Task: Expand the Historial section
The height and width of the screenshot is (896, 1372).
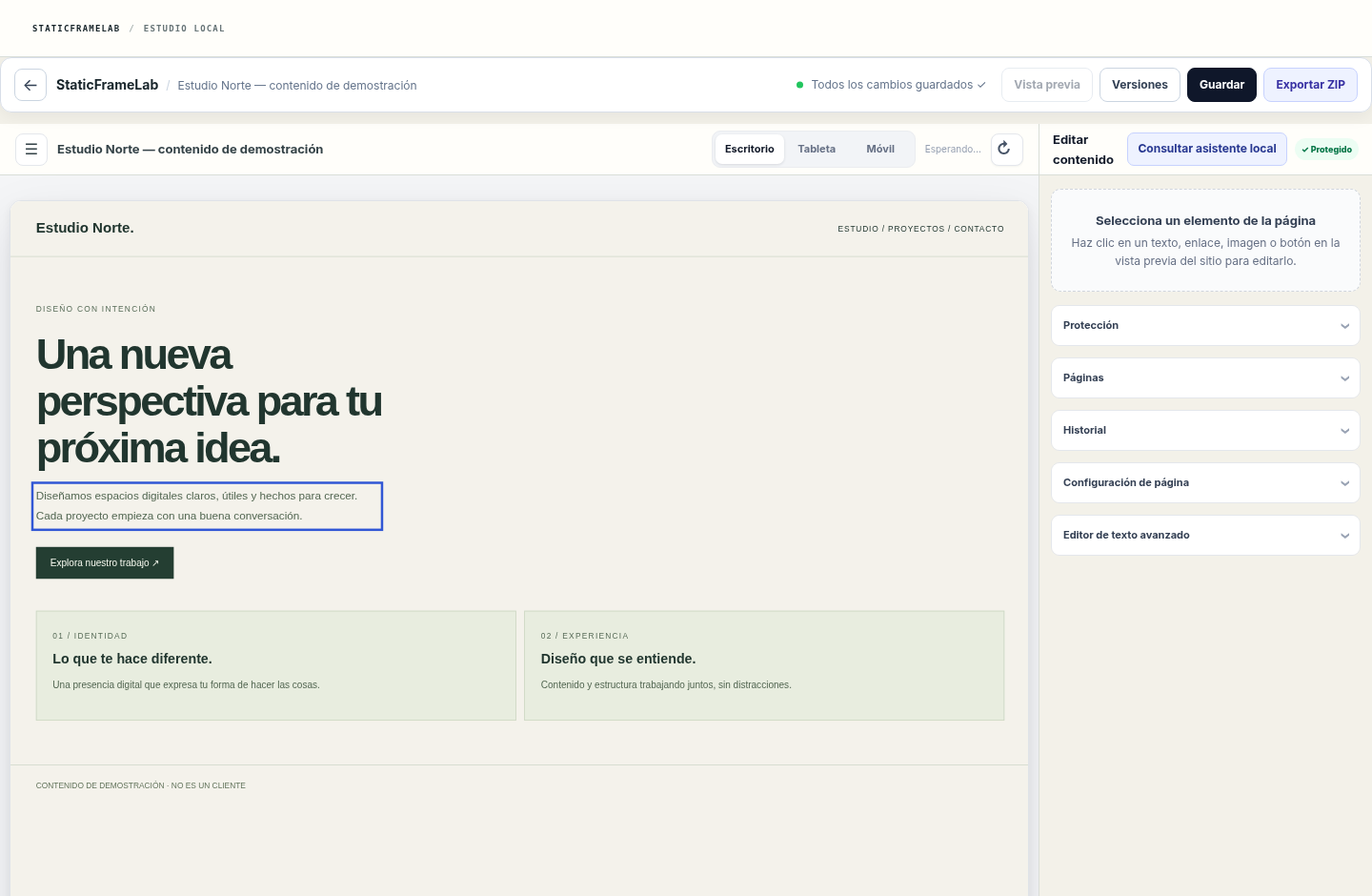Action: (1205, 431)
